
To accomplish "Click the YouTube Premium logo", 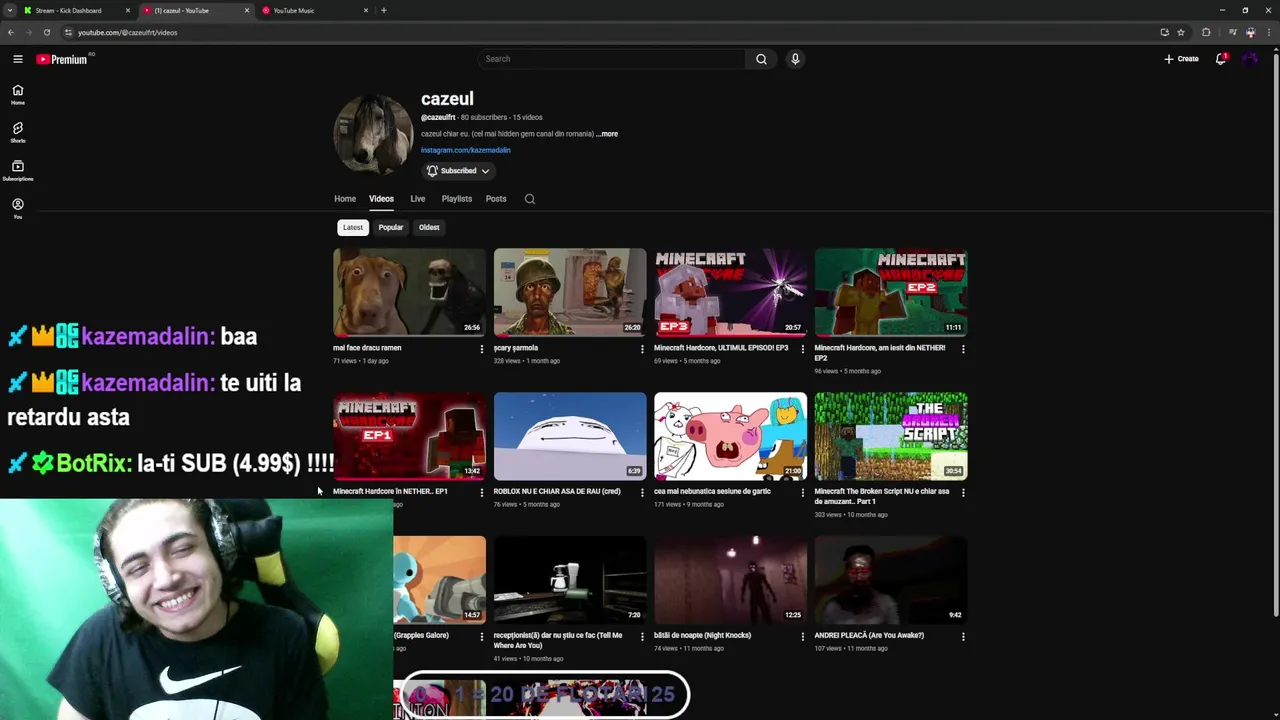I will (x=62, y=59).
